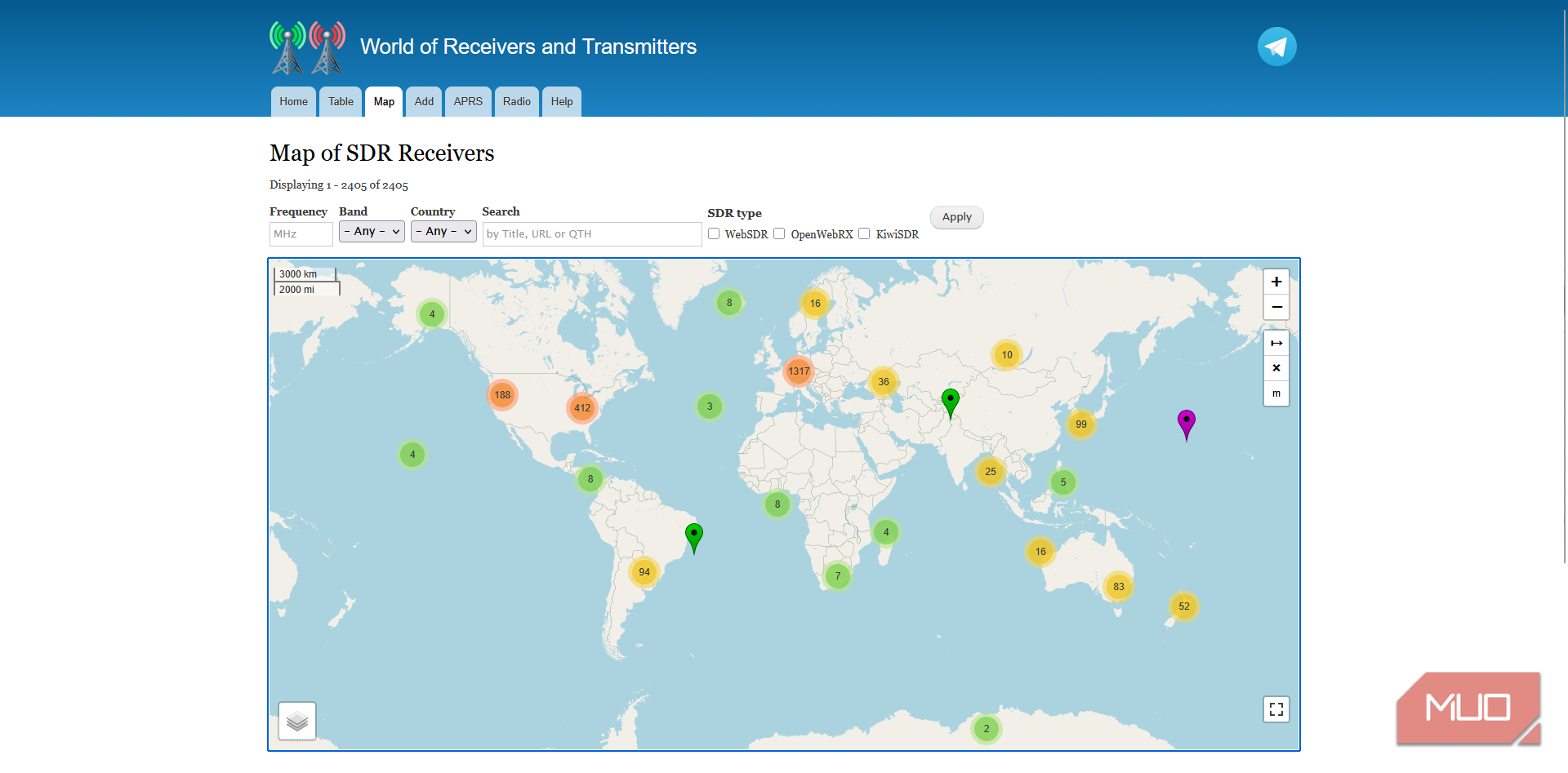Enable the OpenWebRX checkbox

779,233
